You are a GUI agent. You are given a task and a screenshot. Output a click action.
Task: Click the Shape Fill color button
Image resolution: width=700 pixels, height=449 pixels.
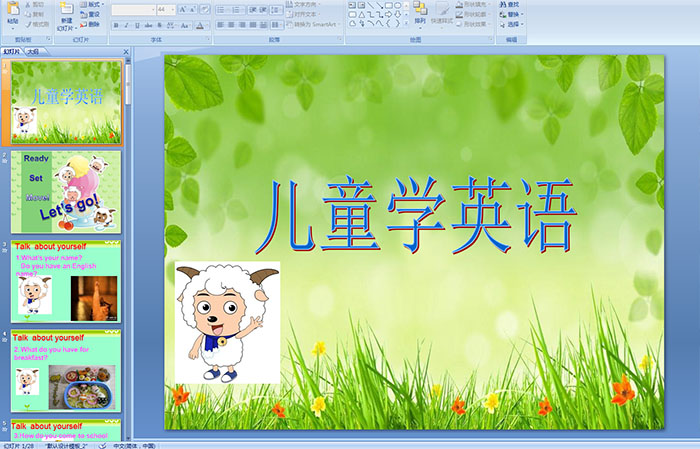point(472,4)
